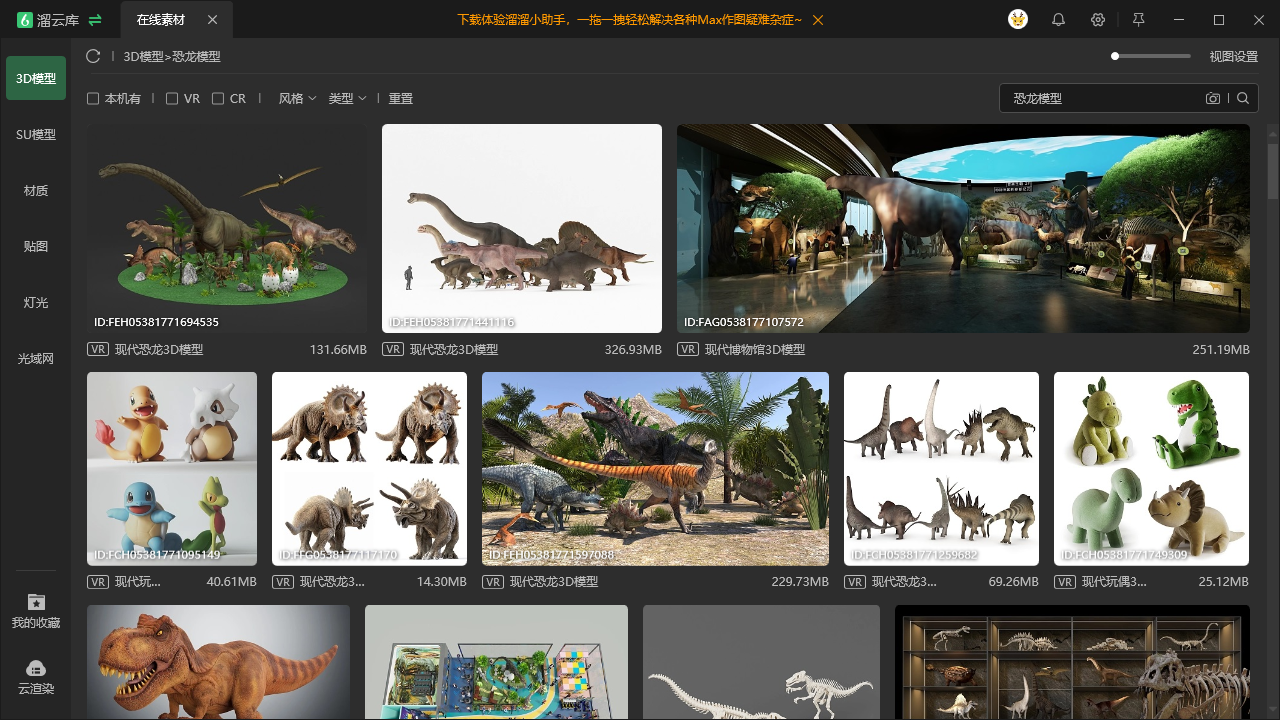Click the VR badge under the 14.30MB model
The width and height of the screenshot is (1280, 720).
[283, 581]
